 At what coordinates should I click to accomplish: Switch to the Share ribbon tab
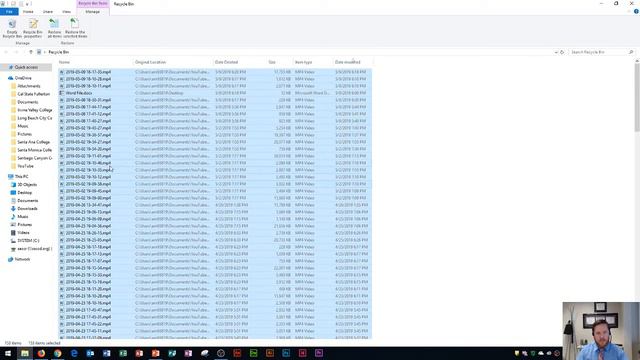[48, 12]
